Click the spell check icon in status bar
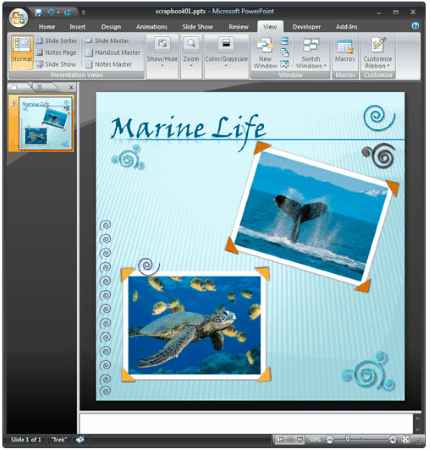430x450 pixels. pos(80,439)
